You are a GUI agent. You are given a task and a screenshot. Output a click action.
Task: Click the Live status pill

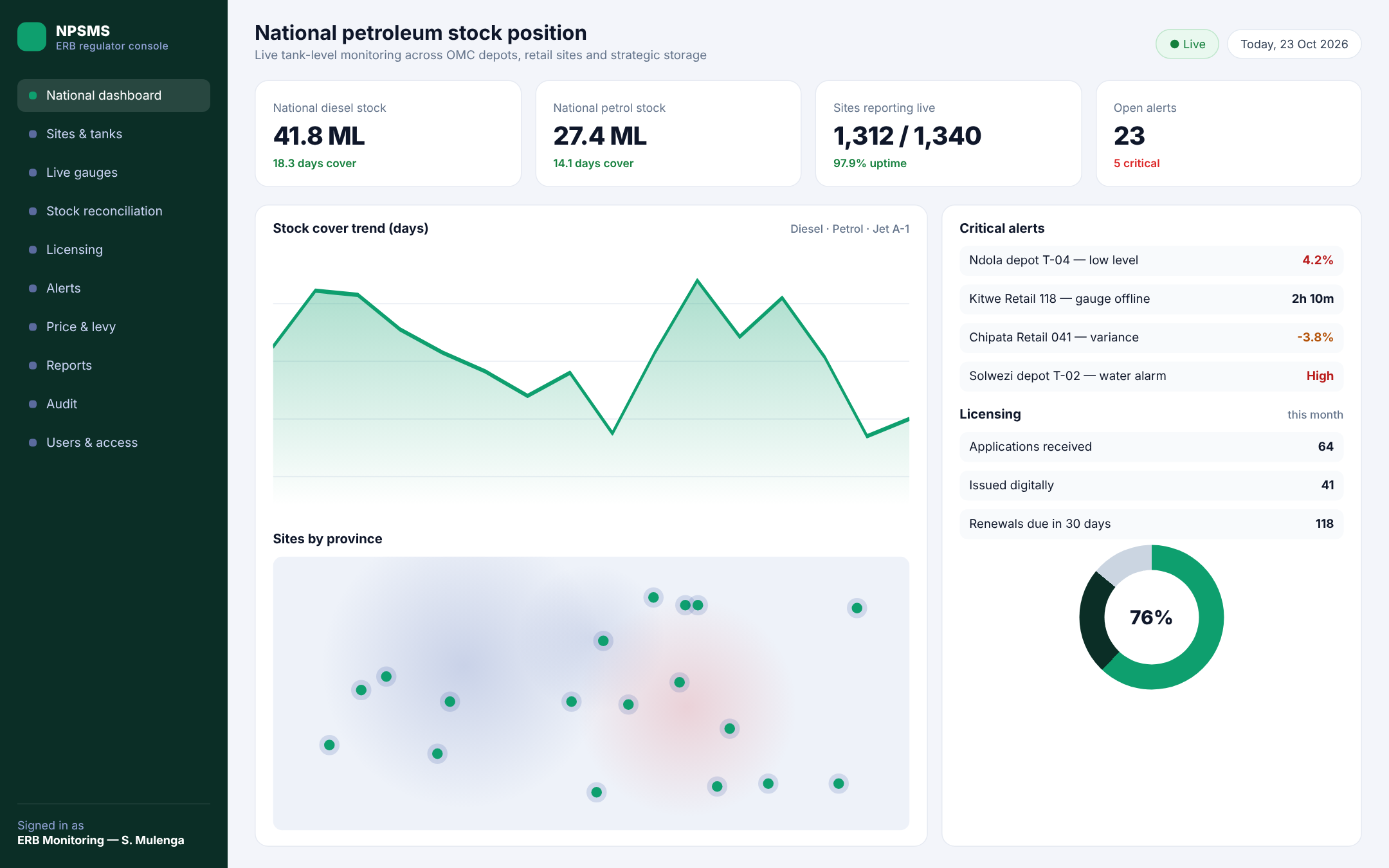click(1187, 44)
